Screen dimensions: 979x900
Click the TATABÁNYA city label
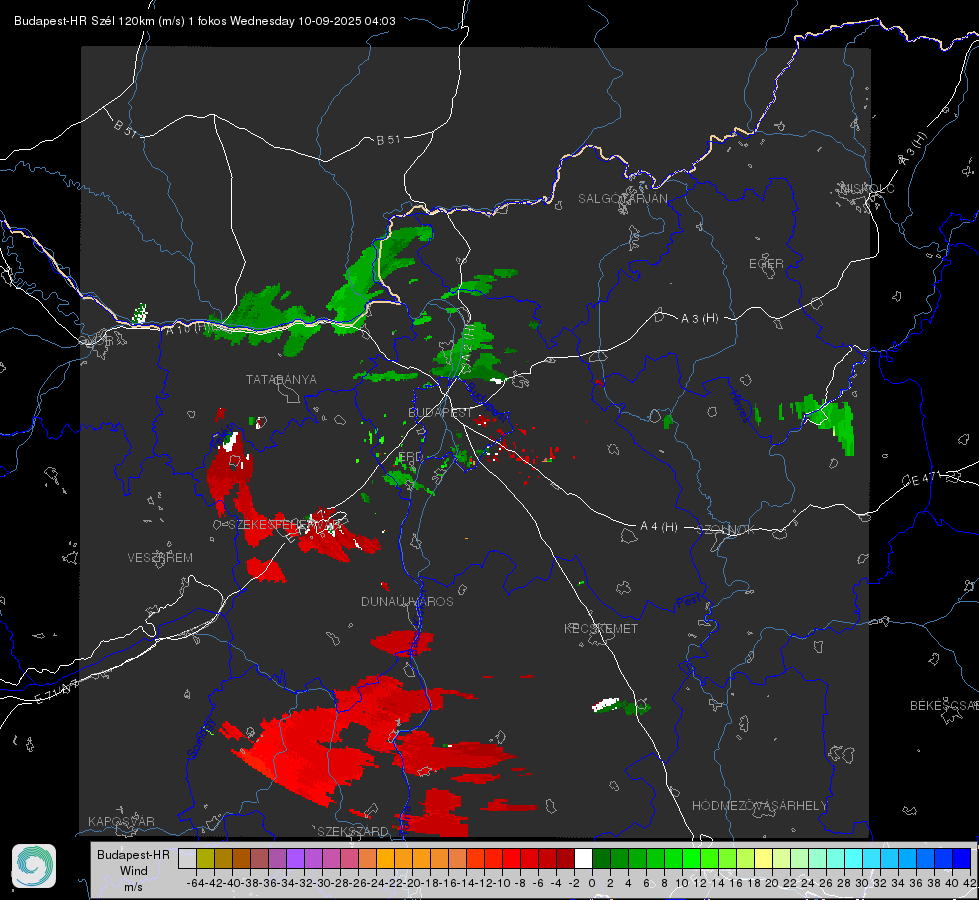pos(281,379)
